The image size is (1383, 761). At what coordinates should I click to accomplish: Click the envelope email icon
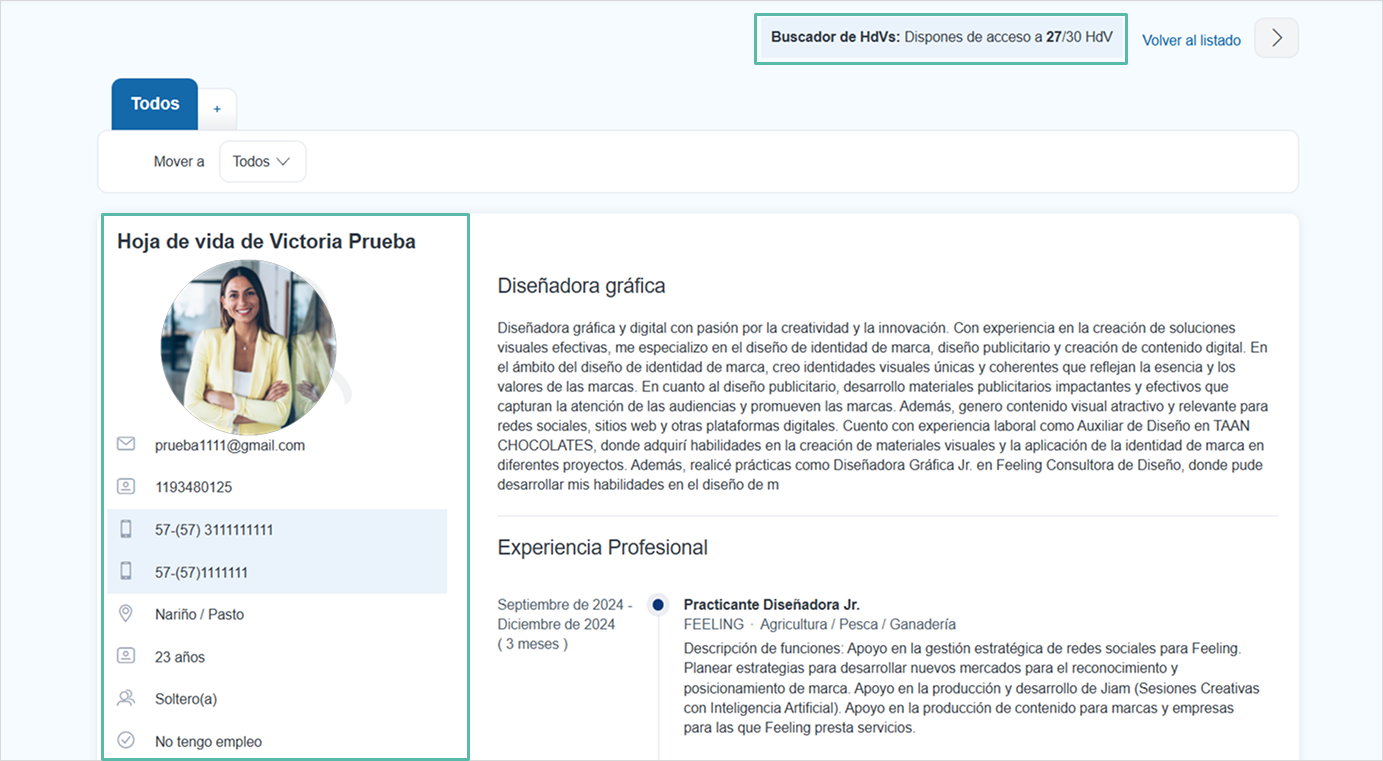126,444
